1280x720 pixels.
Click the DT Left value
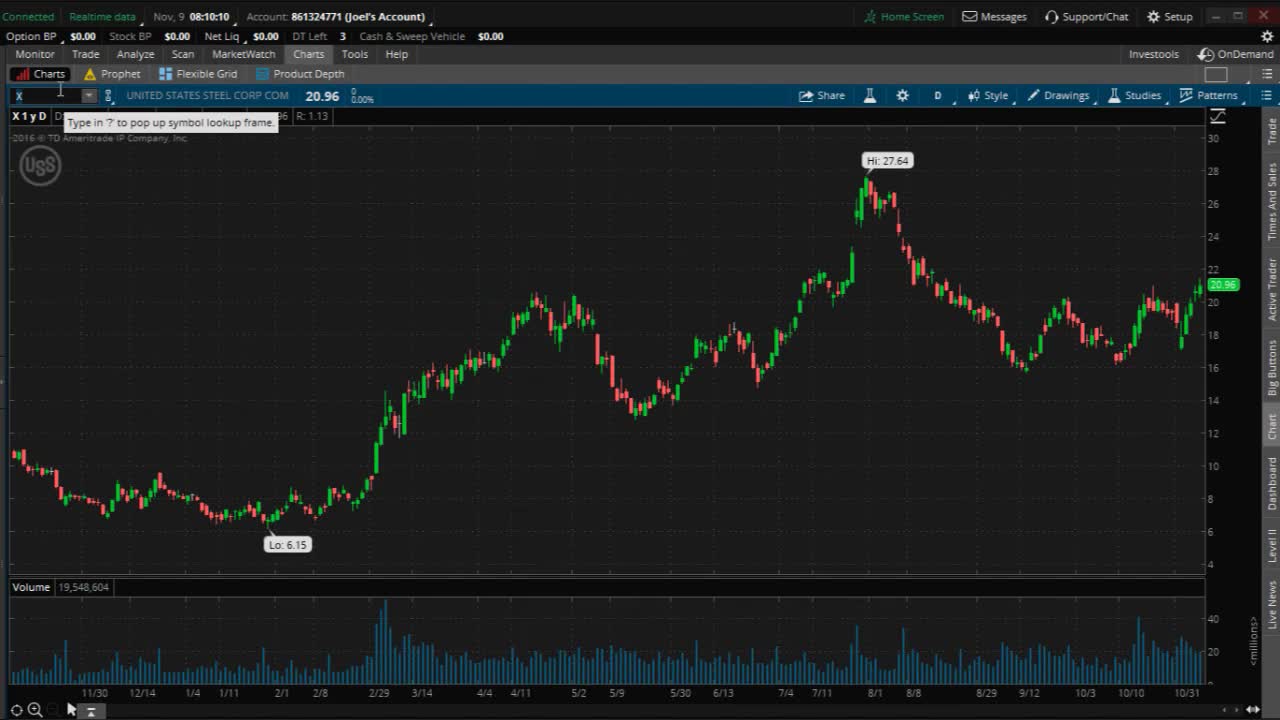[x=343, y=36]
